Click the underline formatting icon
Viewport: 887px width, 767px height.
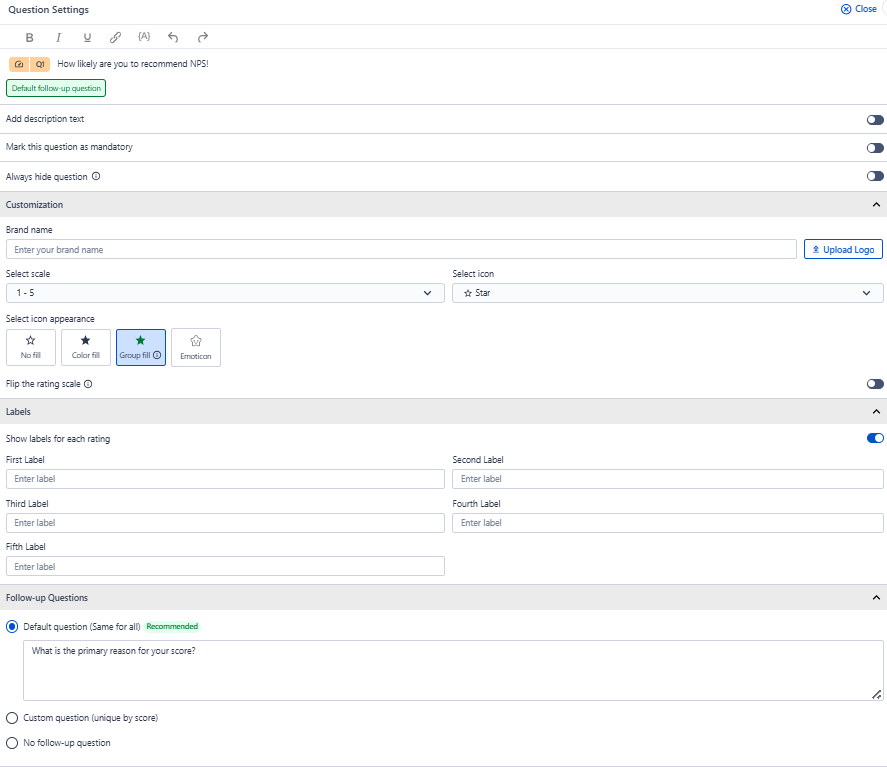[87, 37]
